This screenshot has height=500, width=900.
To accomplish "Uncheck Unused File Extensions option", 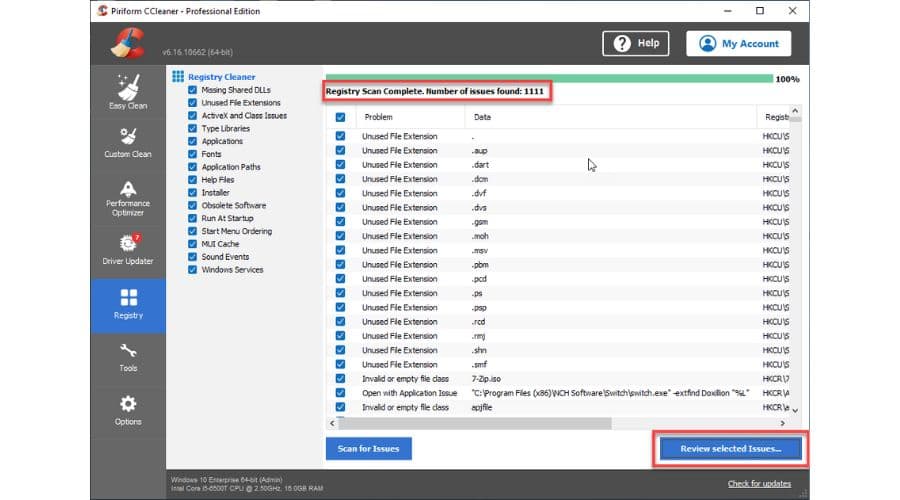I will 192,103.
